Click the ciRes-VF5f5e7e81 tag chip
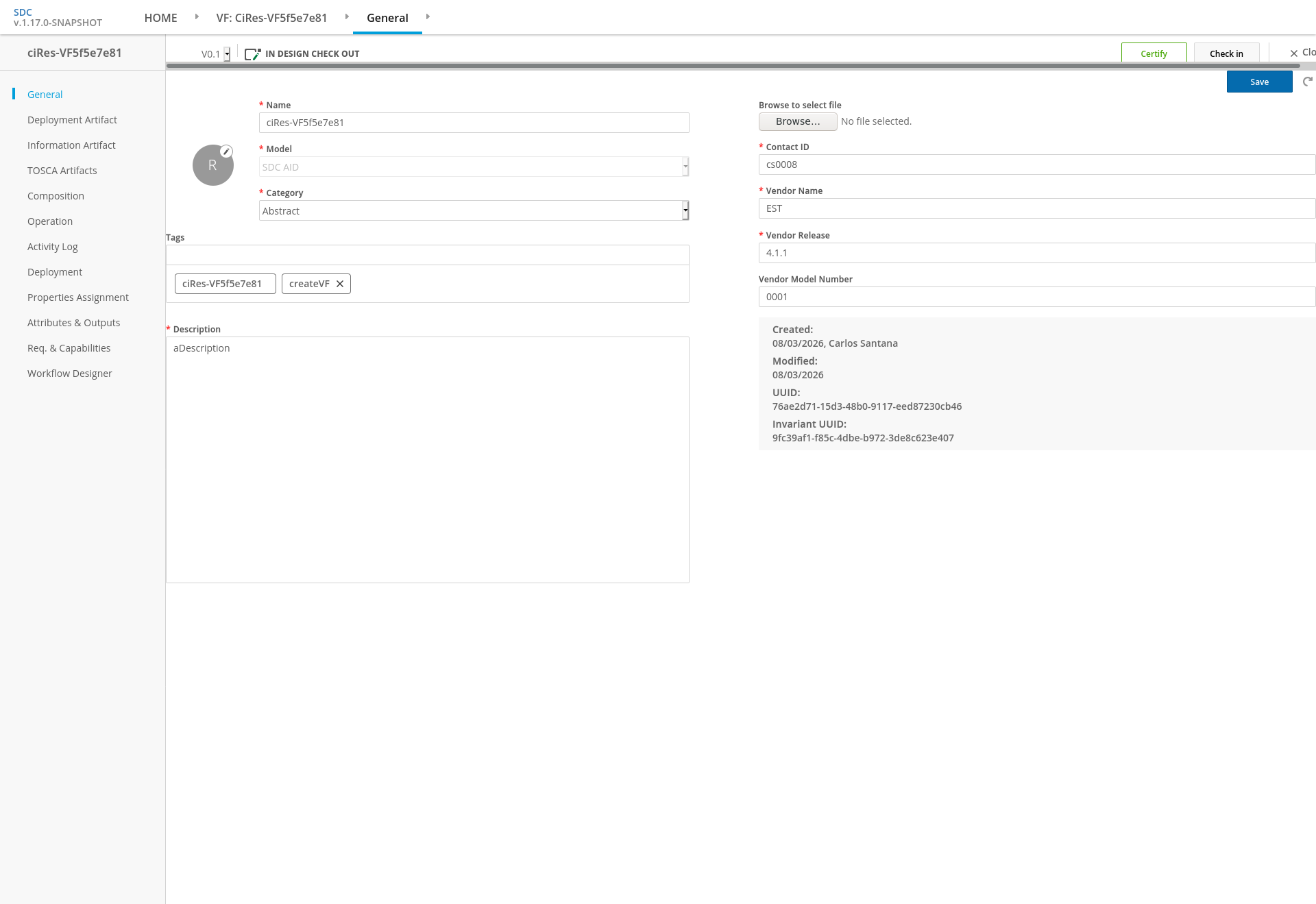The width and height of the screenshot is (1316, 904). click(x=226, y=284)
